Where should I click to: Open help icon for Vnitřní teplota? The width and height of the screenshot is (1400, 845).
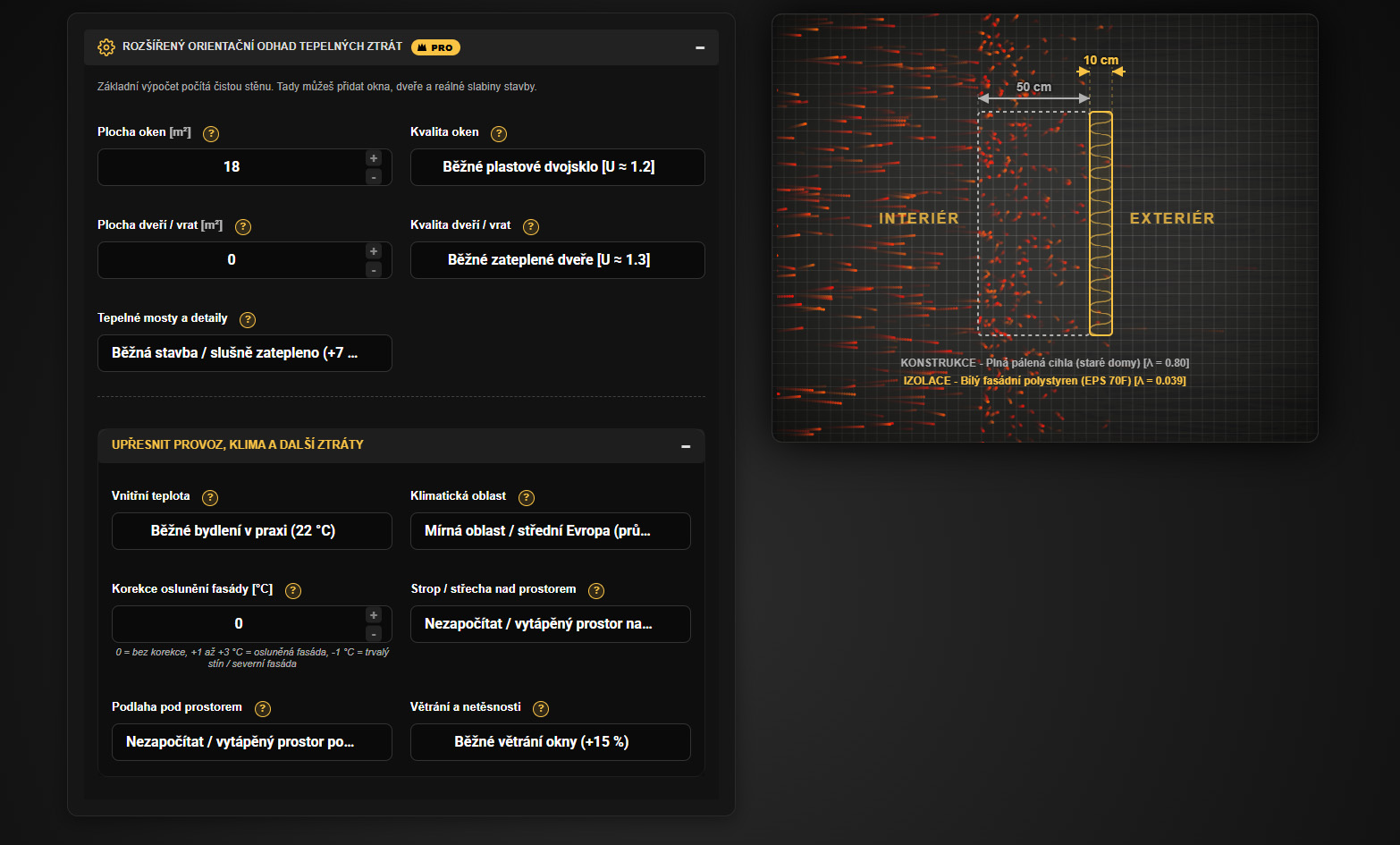tap(210, 498)
